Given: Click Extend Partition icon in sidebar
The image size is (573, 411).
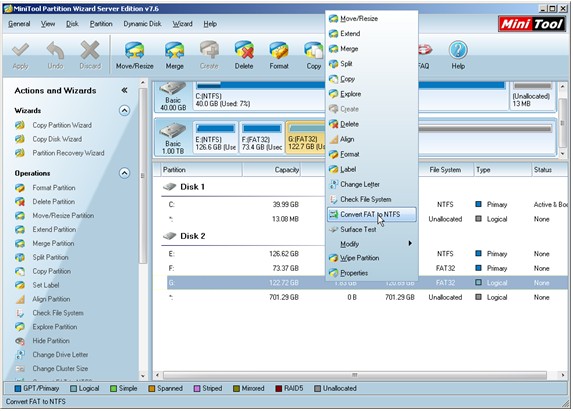Looking at the screenshot, I should [x=20, y=229].
